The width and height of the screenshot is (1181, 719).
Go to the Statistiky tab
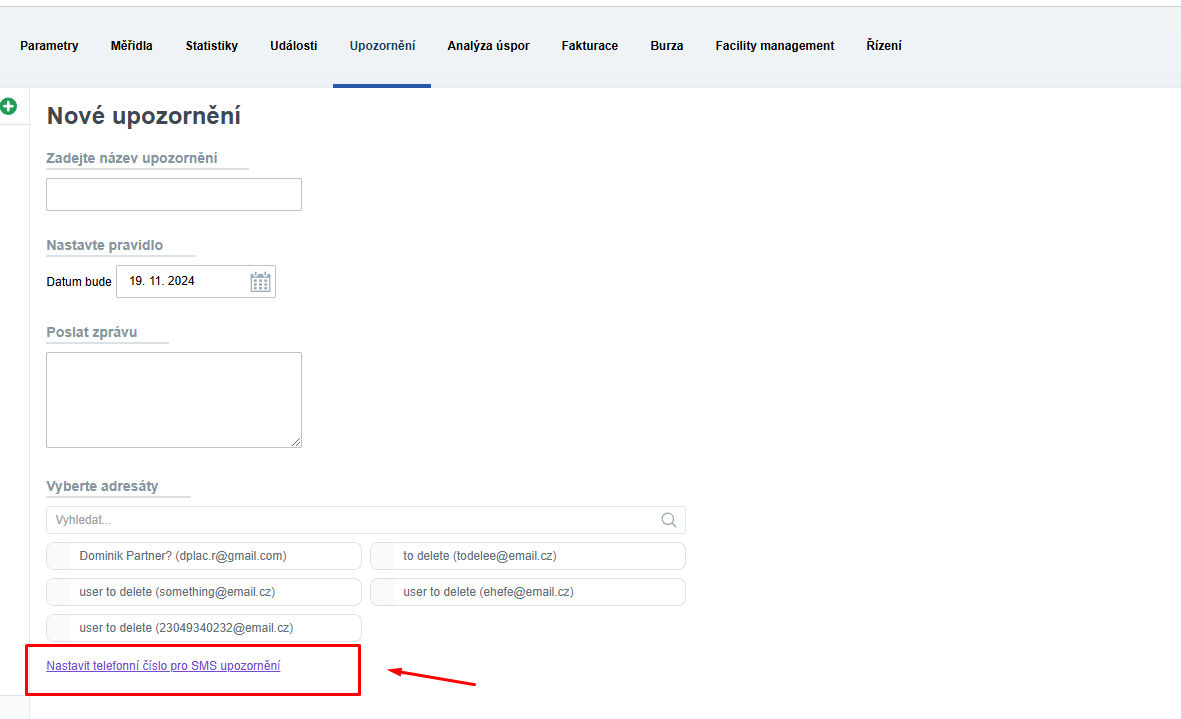click(211, 46)
